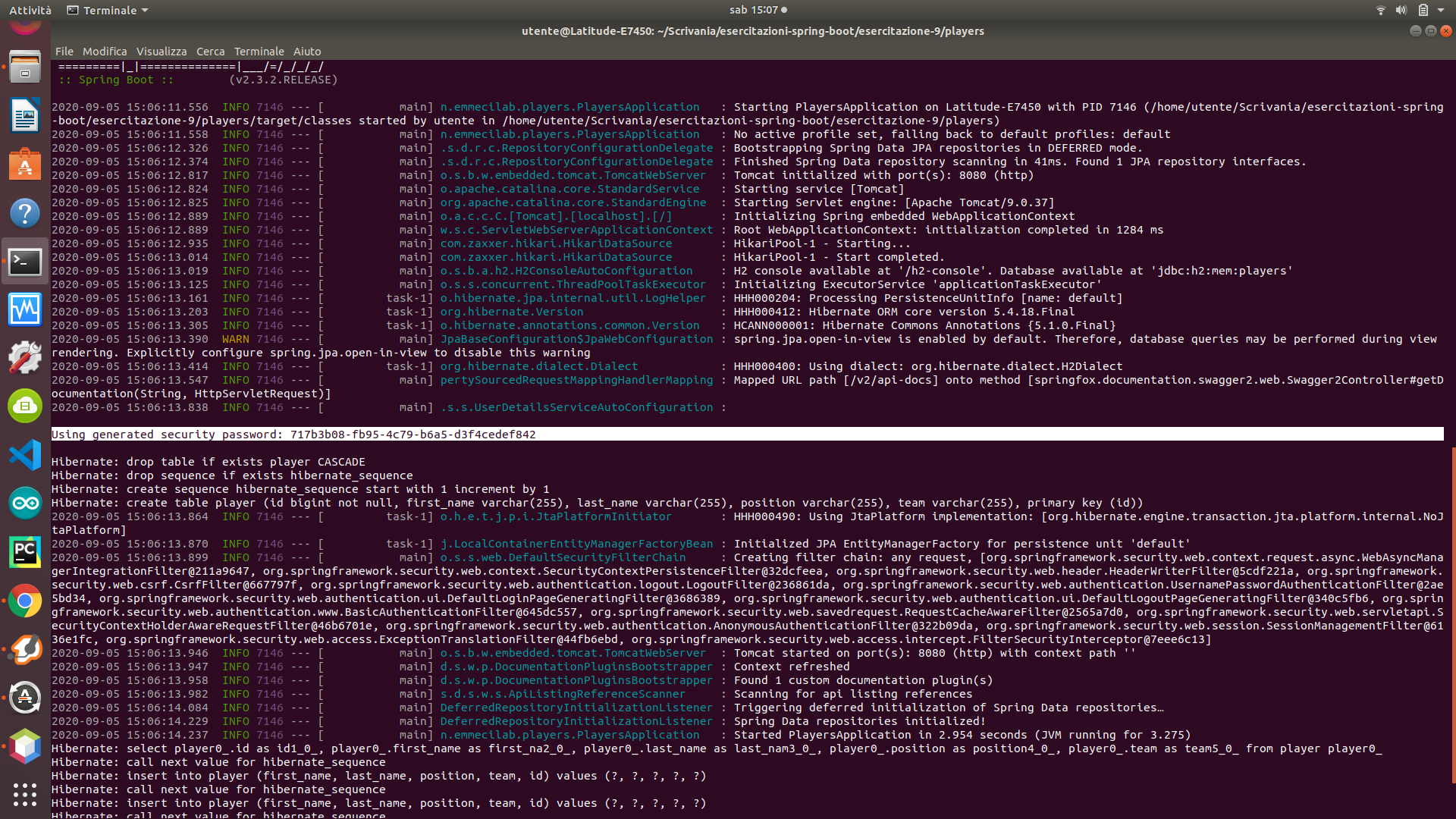
Task: Open the green cloud app icon in dock
Action: click(25, 406)
